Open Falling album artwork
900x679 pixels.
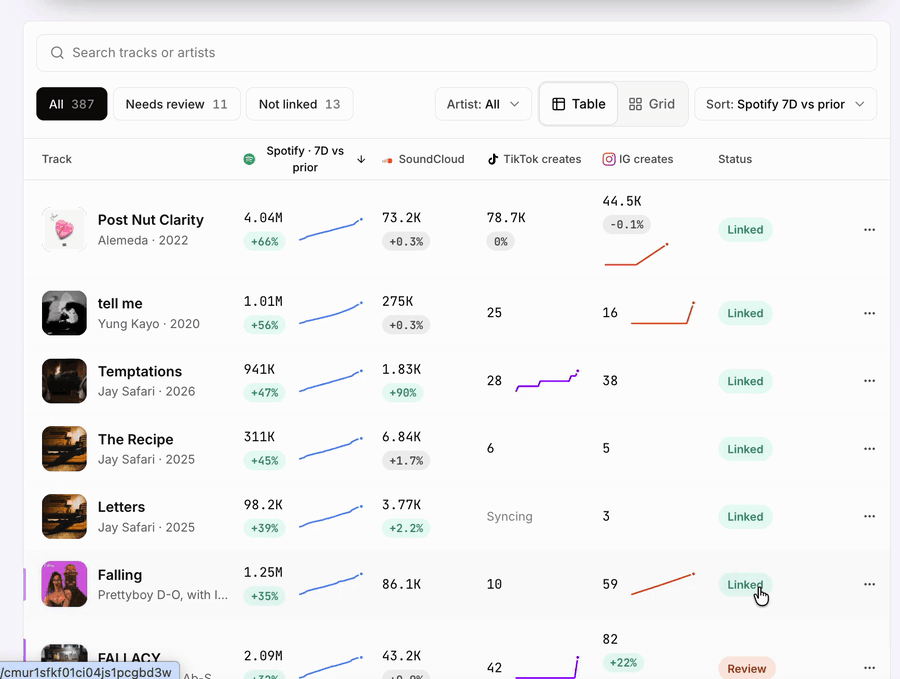pyautogui.click(x=64, y=584)
